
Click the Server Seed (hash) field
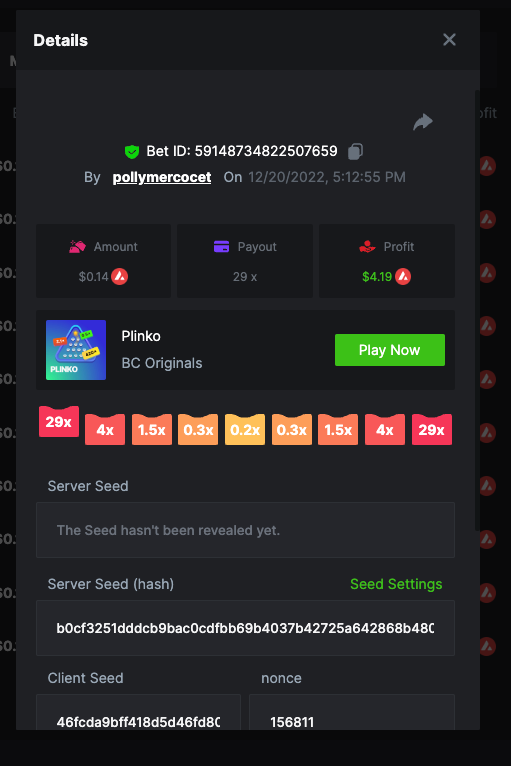pos(245,628)
